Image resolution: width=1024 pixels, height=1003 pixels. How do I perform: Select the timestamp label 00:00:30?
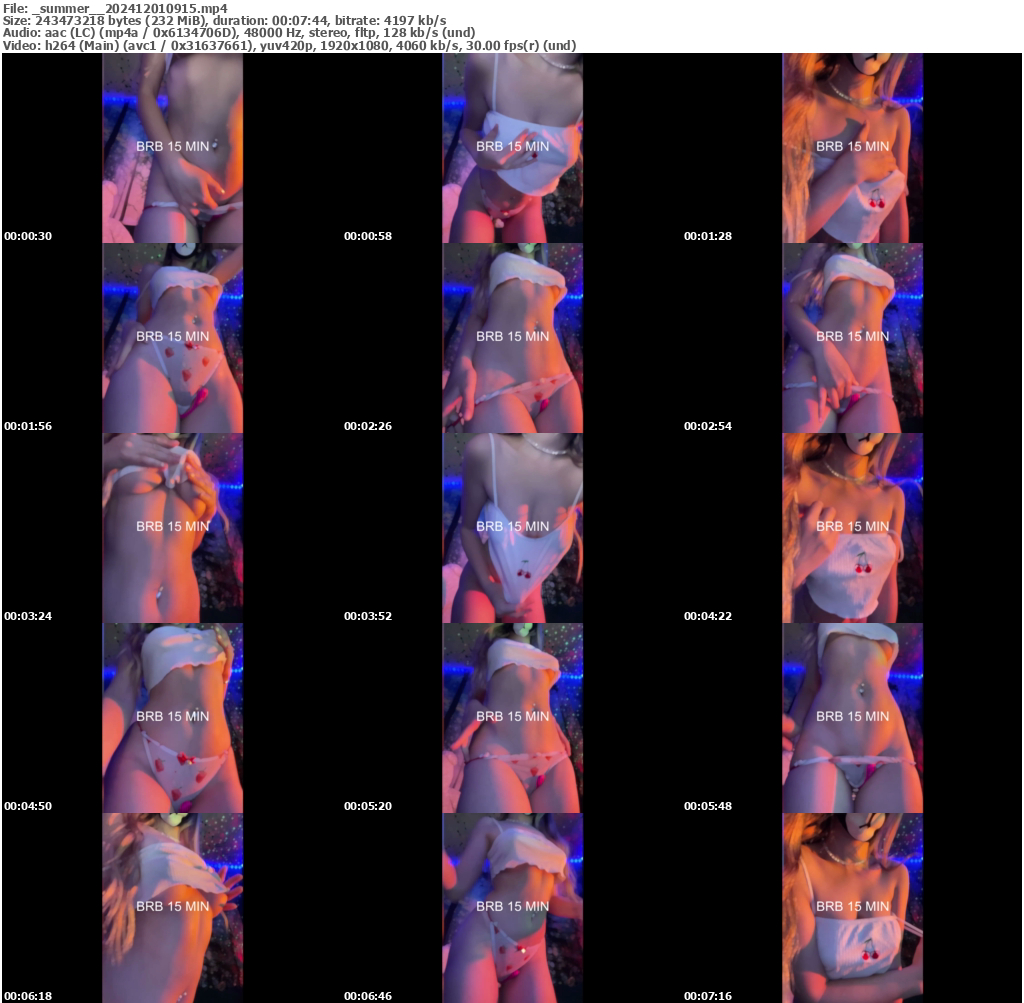(x=26, y=236)
